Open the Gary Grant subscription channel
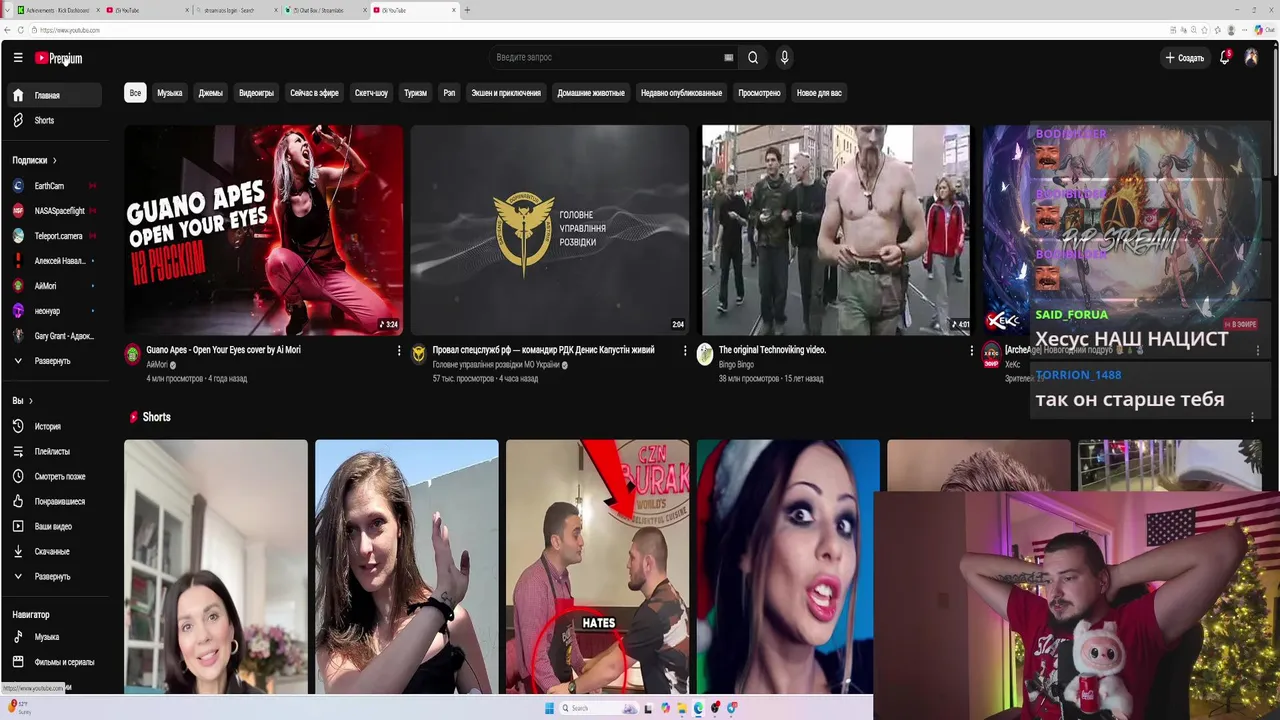This screenshot has width=1280, height=720. 55,336
